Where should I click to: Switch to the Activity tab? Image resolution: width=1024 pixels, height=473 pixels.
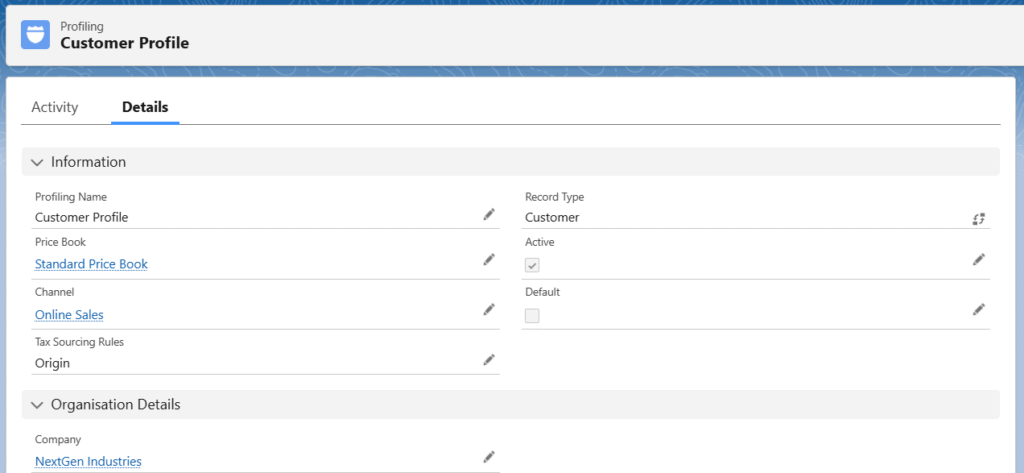[55, 107]
